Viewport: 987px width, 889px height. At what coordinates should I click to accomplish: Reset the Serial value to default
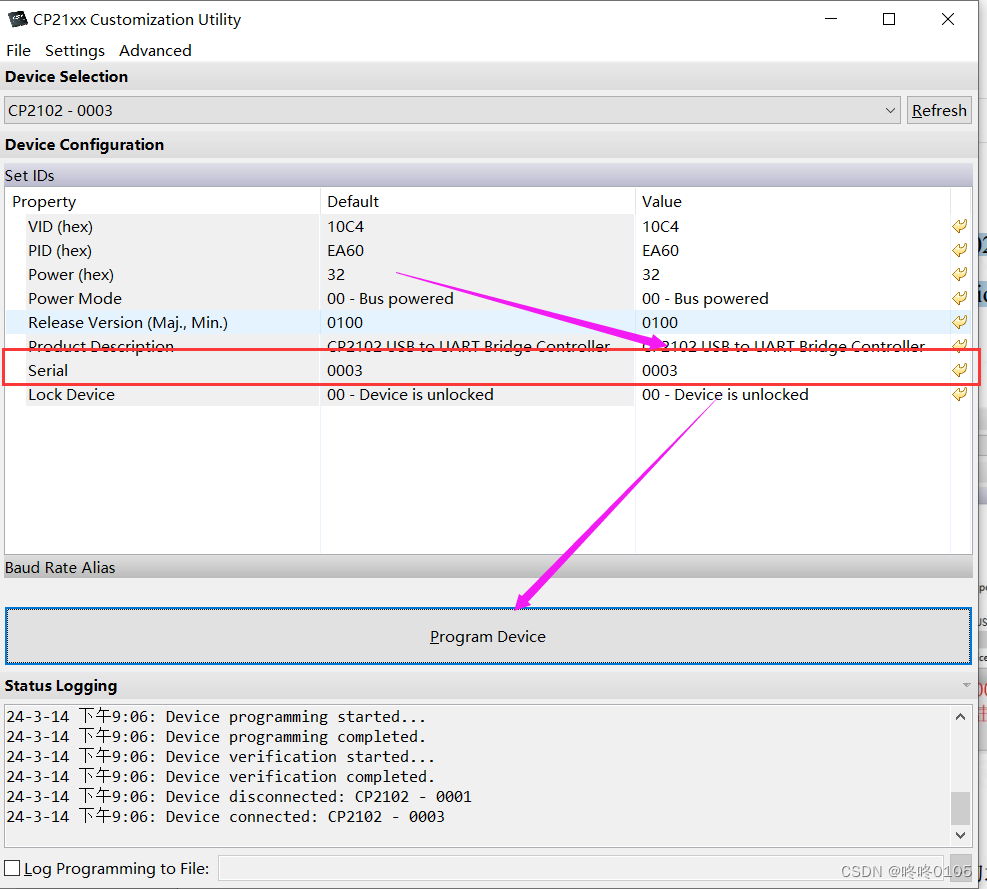959,370
